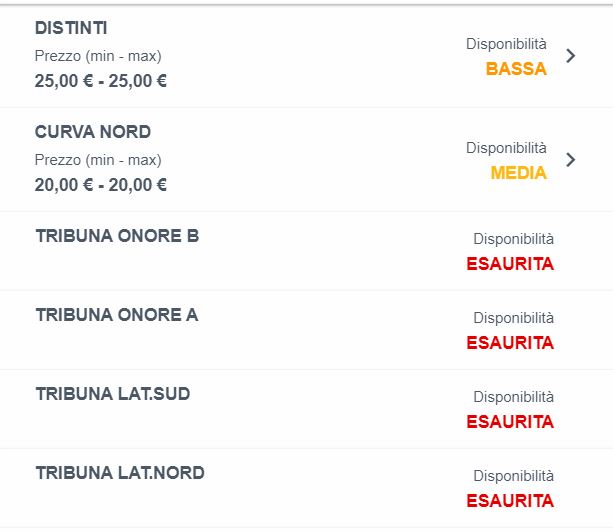613x532 pixels.
Task: Expand the DISTINTI sector chevron arrow
Action: 570,56
